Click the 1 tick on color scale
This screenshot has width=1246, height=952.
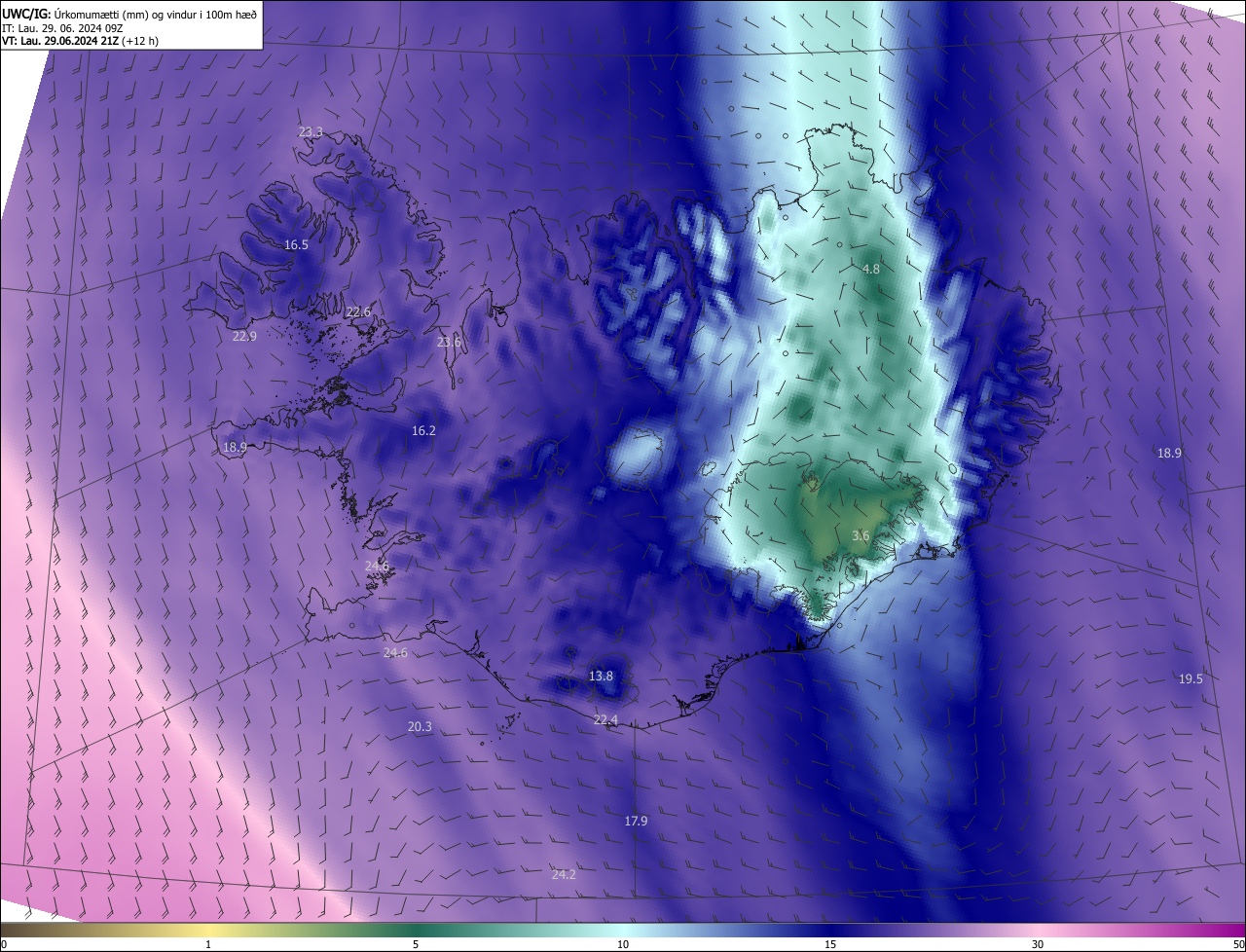pos(208,944)
